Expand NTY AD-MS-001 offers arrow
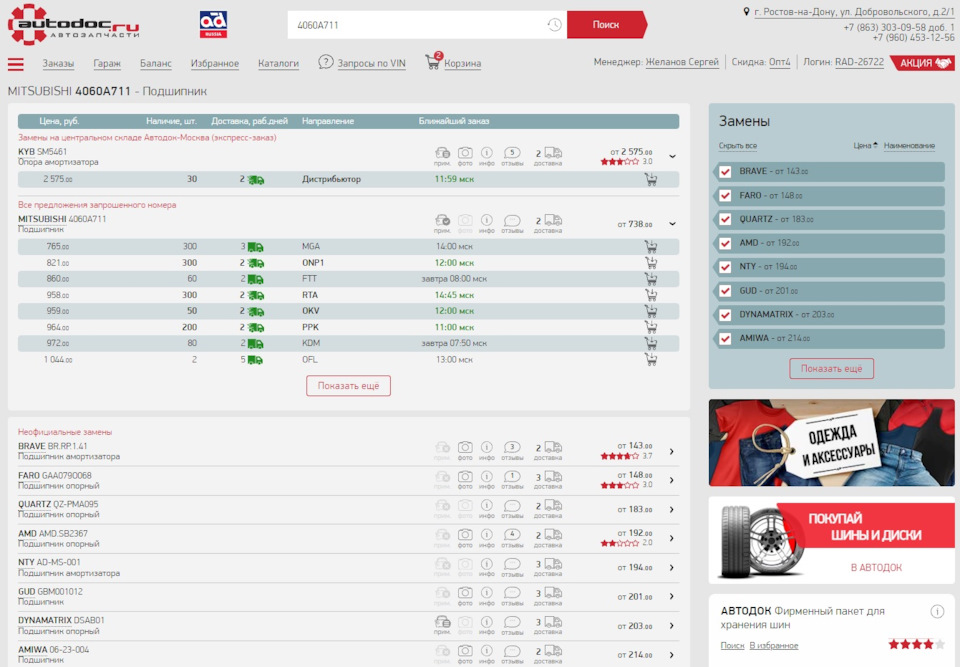The width and height of the screenshot is (960, 667). pos(672,568)
